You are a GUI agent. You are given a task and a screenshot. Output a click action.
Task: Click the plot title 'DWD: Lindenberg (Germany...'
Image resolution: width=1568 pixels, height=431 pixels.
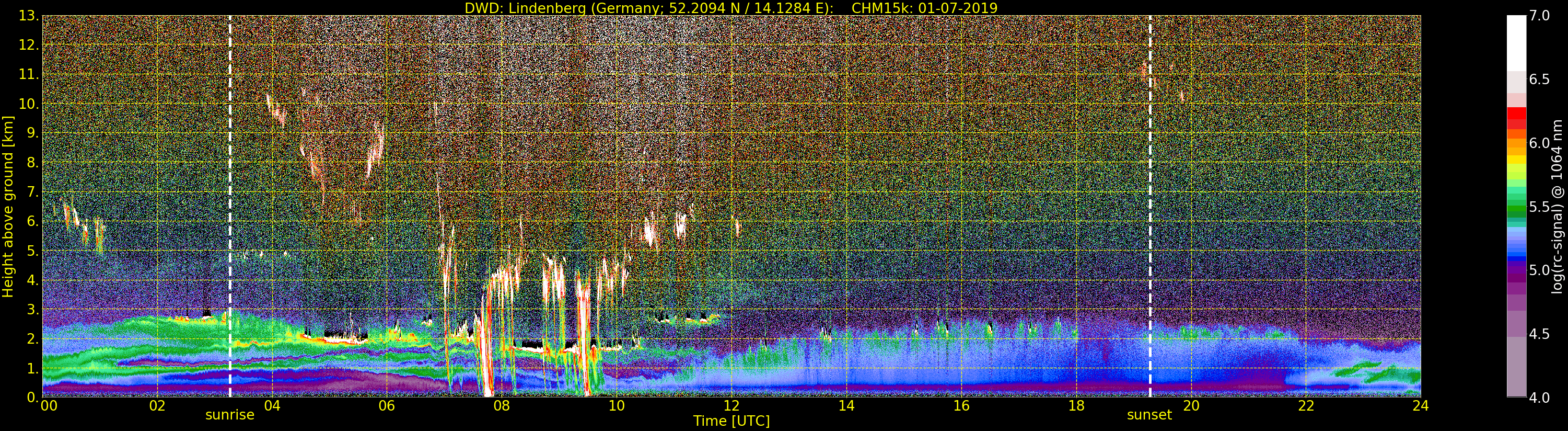coord(731,8)
